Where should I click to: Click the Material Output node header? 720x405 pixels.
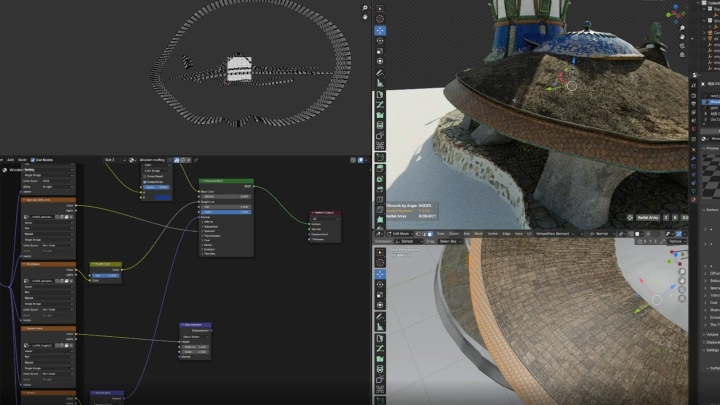point(323,213)
